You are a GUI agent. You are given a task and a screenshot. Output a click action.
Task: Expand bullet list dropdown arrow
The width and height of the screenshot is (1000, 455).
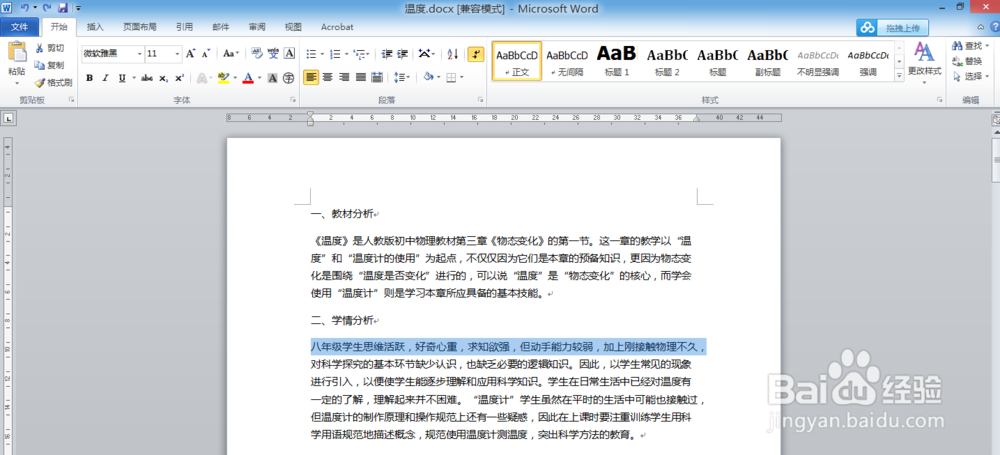pos(323,54)
